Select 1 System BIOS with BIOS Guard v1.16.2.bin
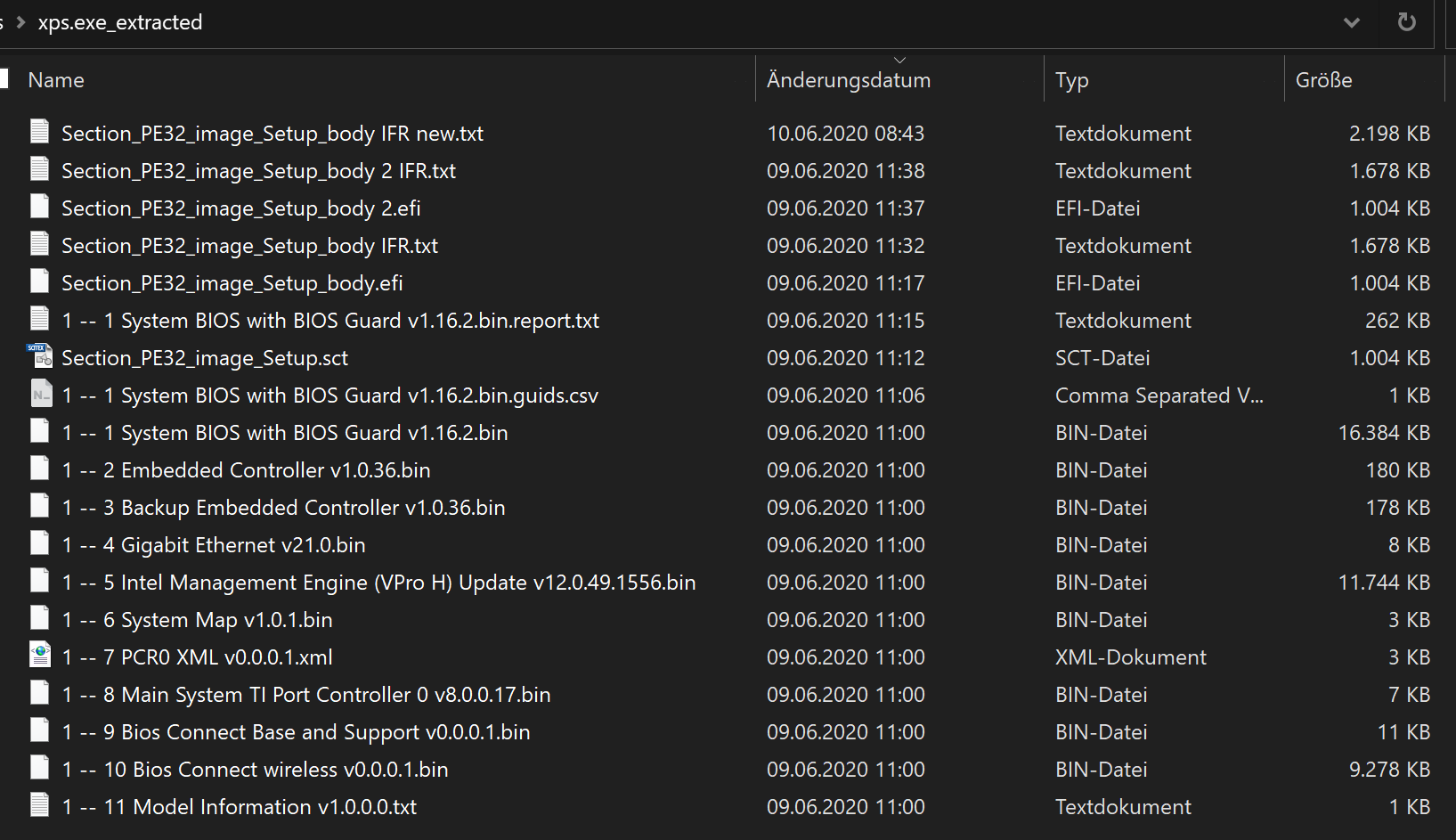Viewport: 1456px width, 840px height. pos(285,433)
